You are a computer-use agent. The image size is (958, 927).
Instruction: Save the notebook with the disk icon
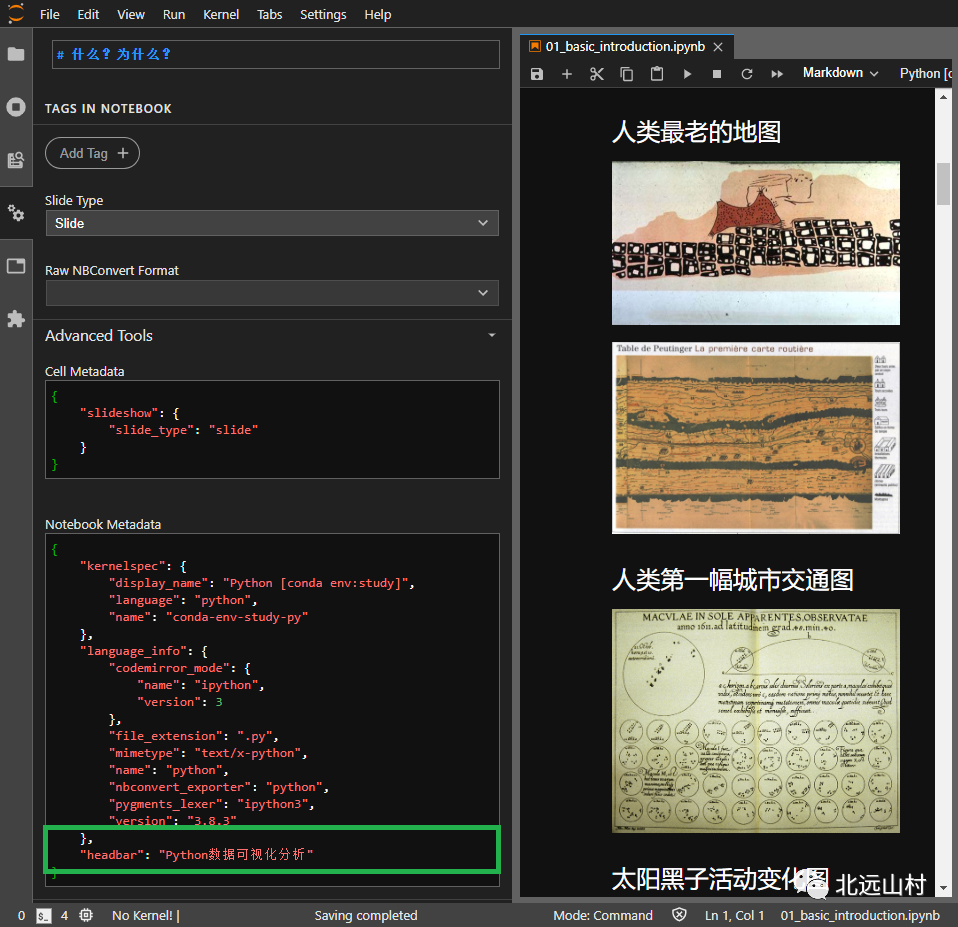536,74
